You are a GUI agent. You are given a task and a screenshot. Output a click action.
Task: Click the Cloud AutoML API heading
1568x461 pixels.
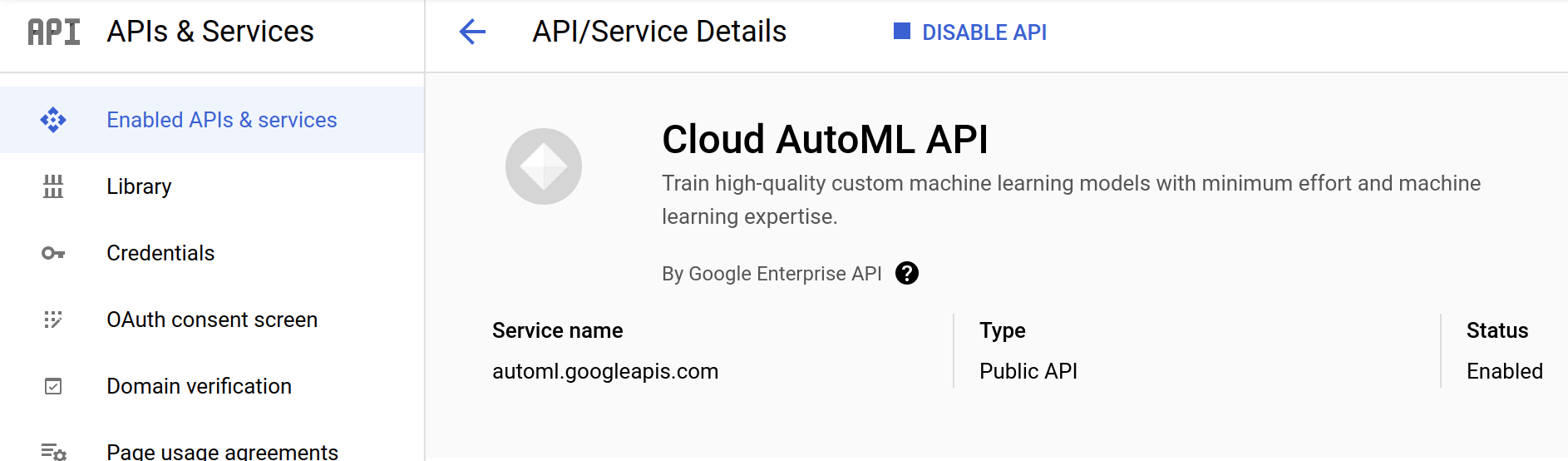coord(825,139)
